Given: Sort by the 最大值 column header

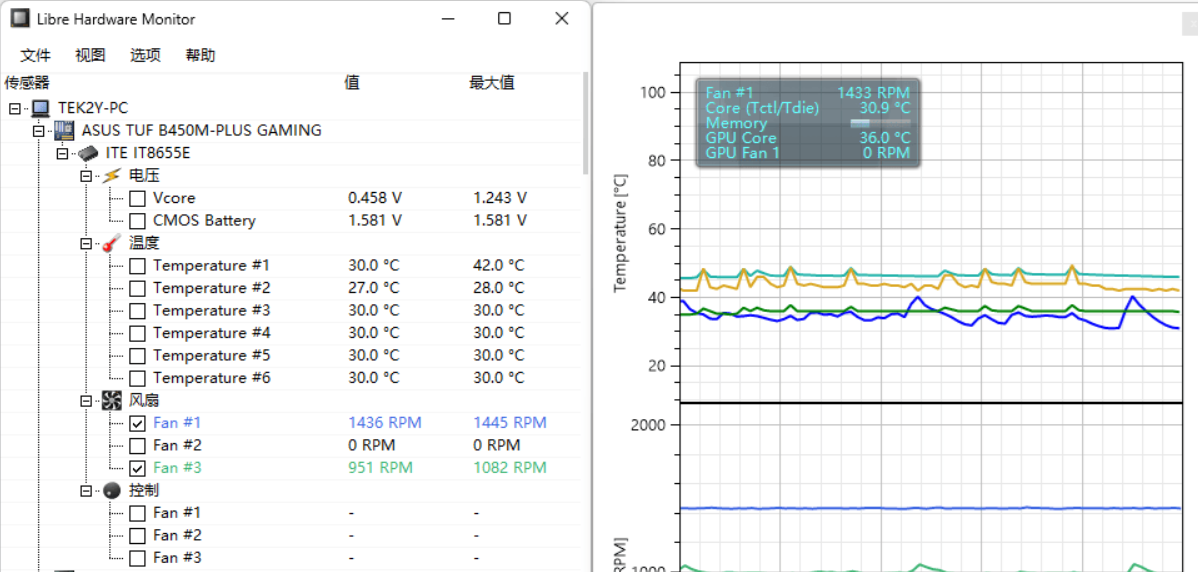Looking at the screenshot, I should click(x=492, y=83).
